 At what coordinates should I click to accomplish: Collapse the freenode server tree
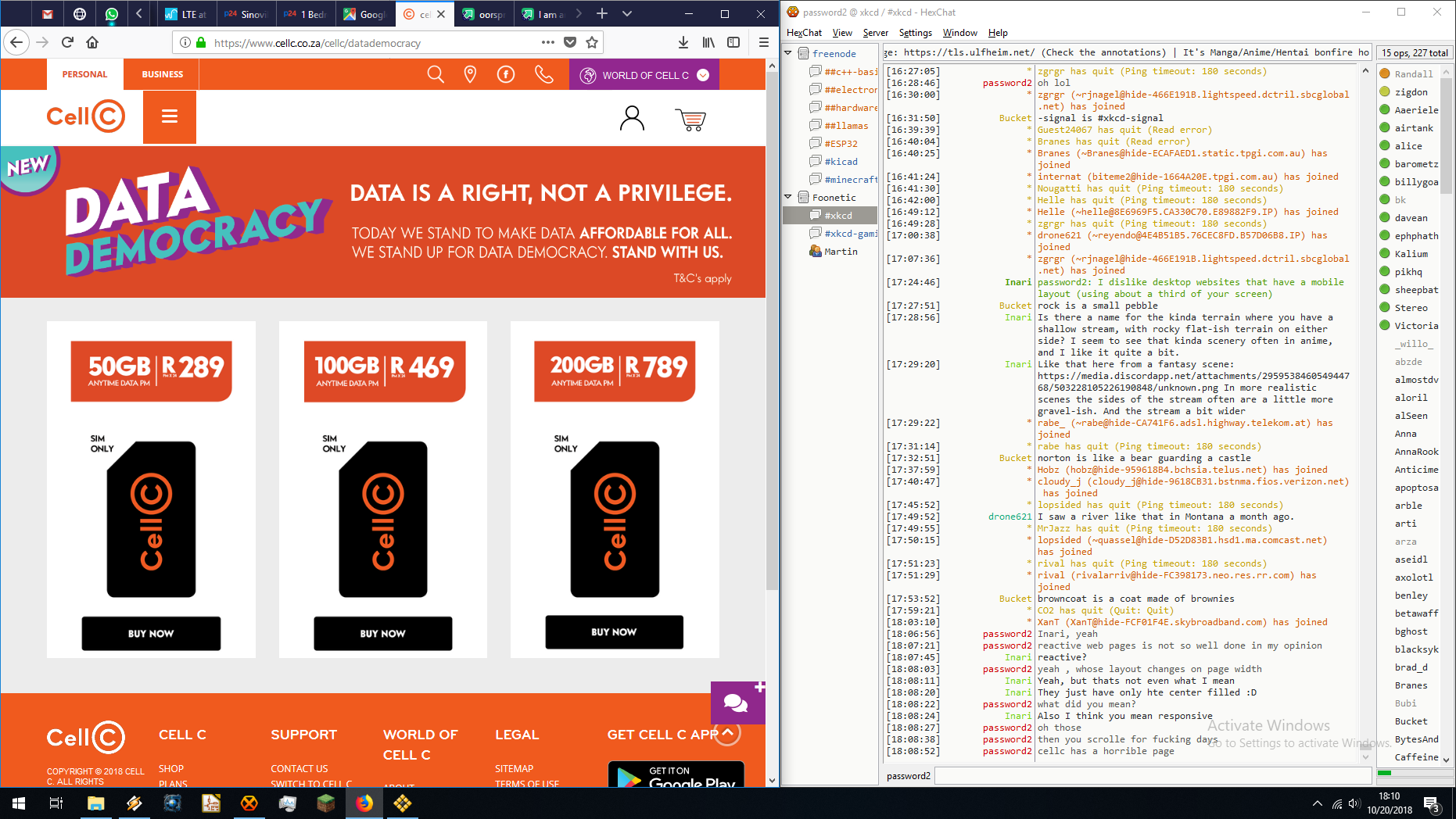[788, 53]
